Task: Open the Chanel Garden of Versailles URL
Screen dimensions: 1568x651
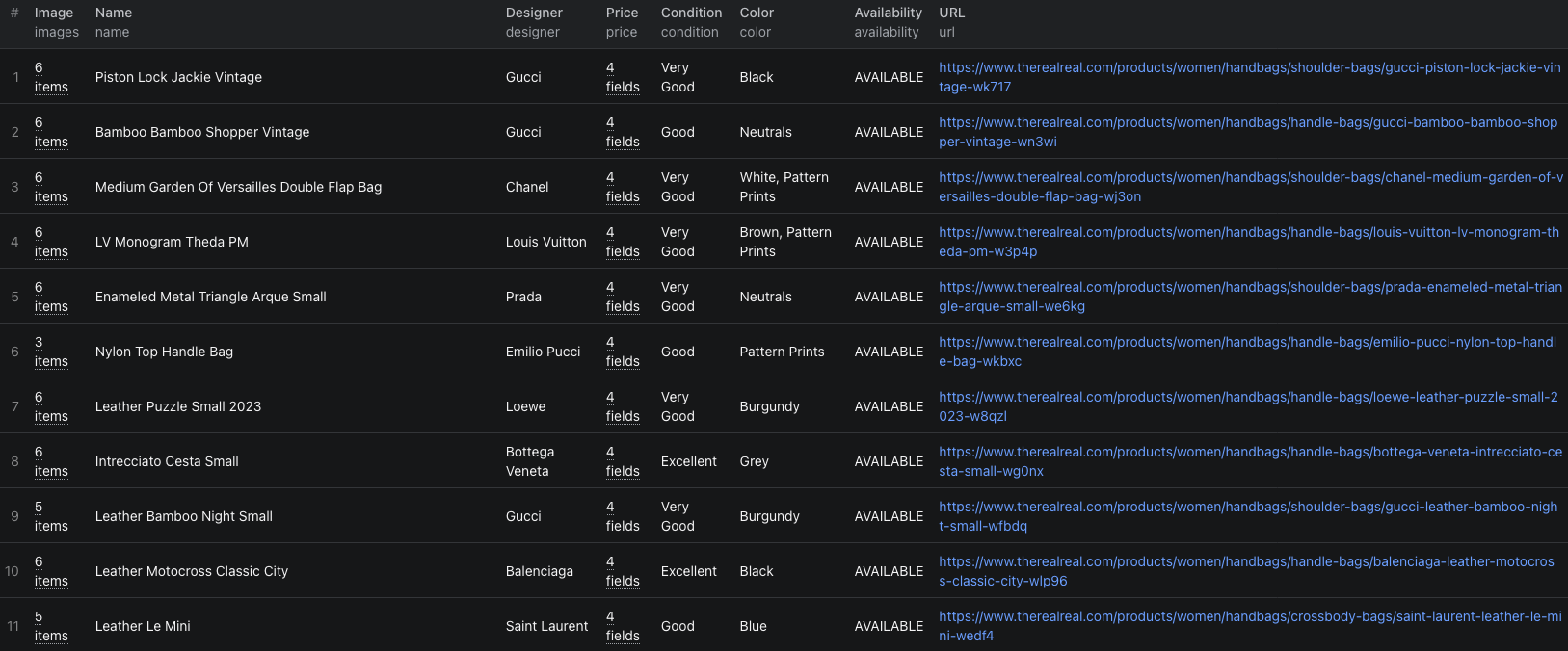Action: coord(1251,187)
